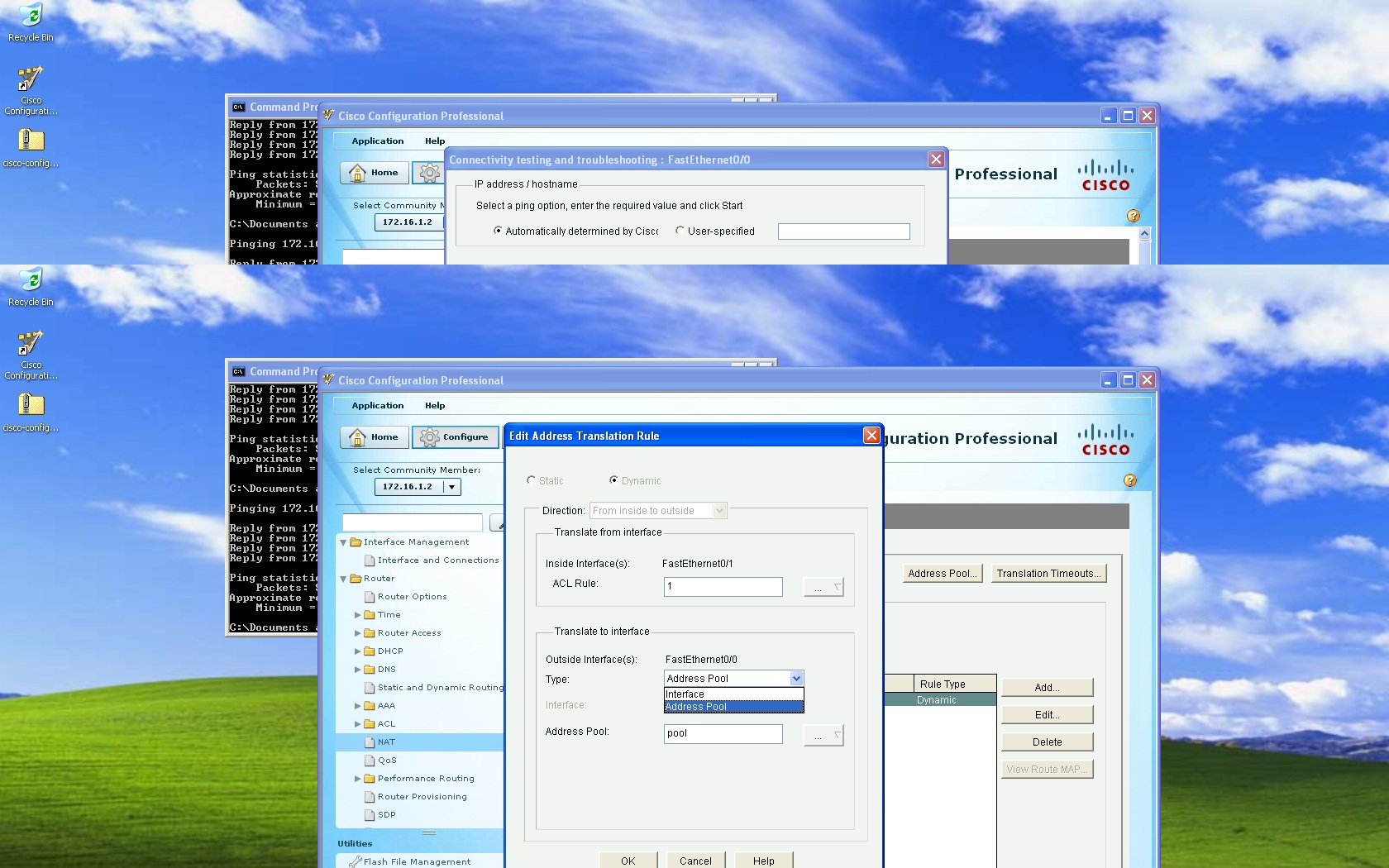Click the DHCP folder icon
1389x868 pixels.
point(370,651)
